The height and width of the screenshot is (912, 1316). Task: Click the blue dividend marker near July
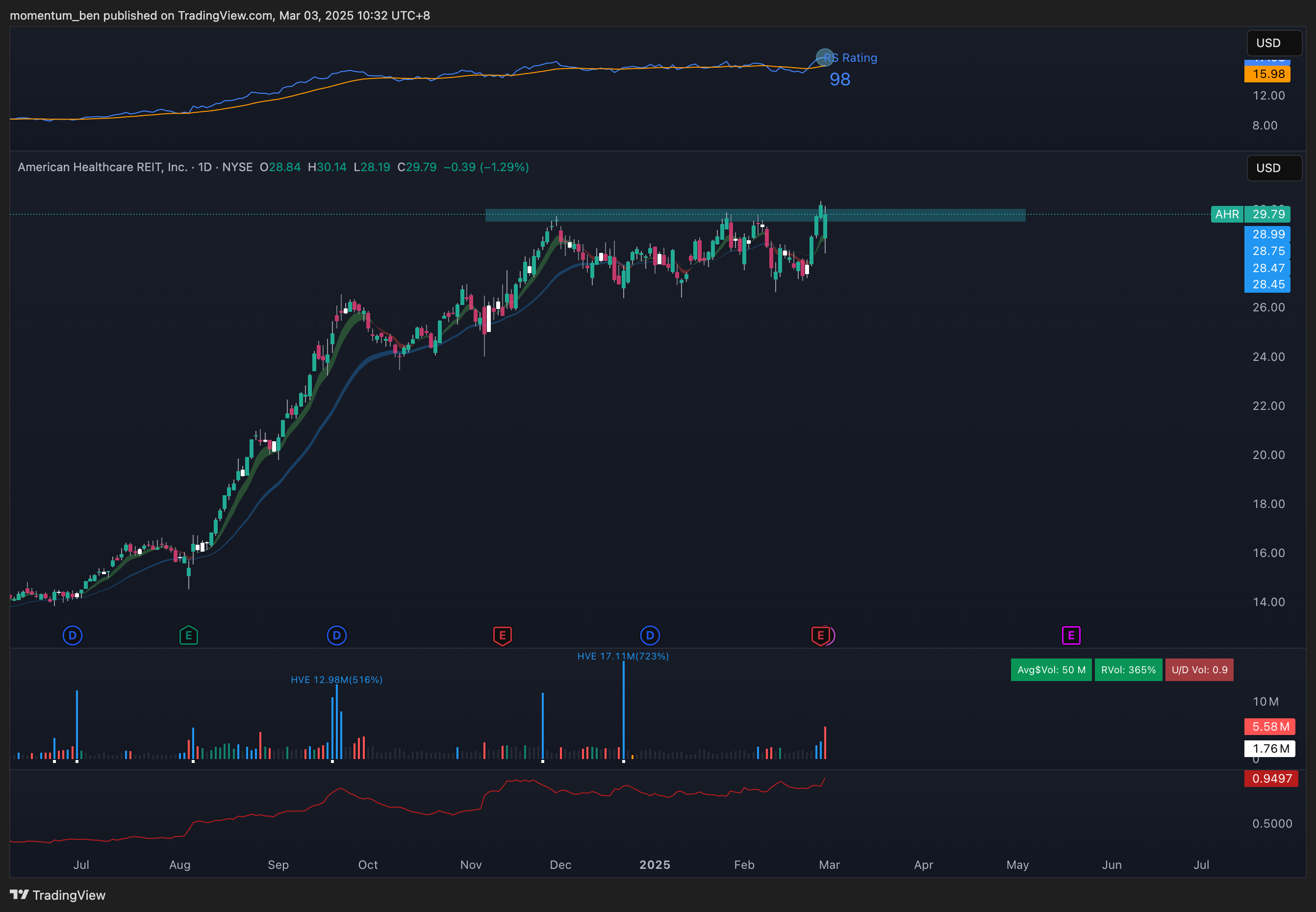pos(73,635)
